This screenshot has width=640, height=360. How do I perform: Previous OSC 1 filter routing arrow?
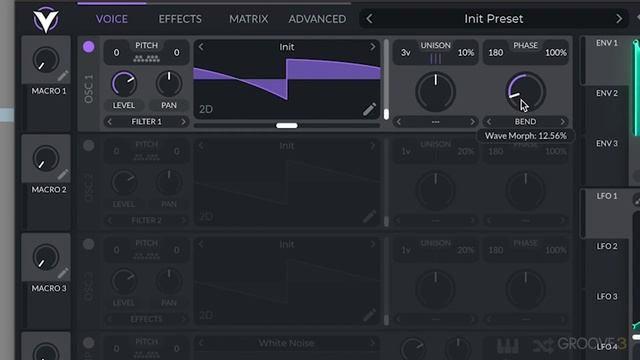click(109, 122)
